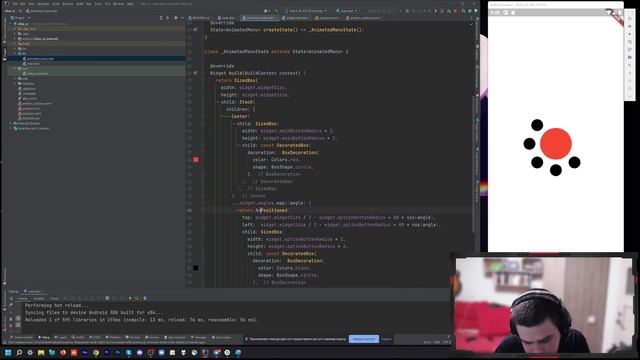Image resolution: width=640 pixels, height=360 pixels.
Task: Open the Project view dropdown
Action: 20,18
